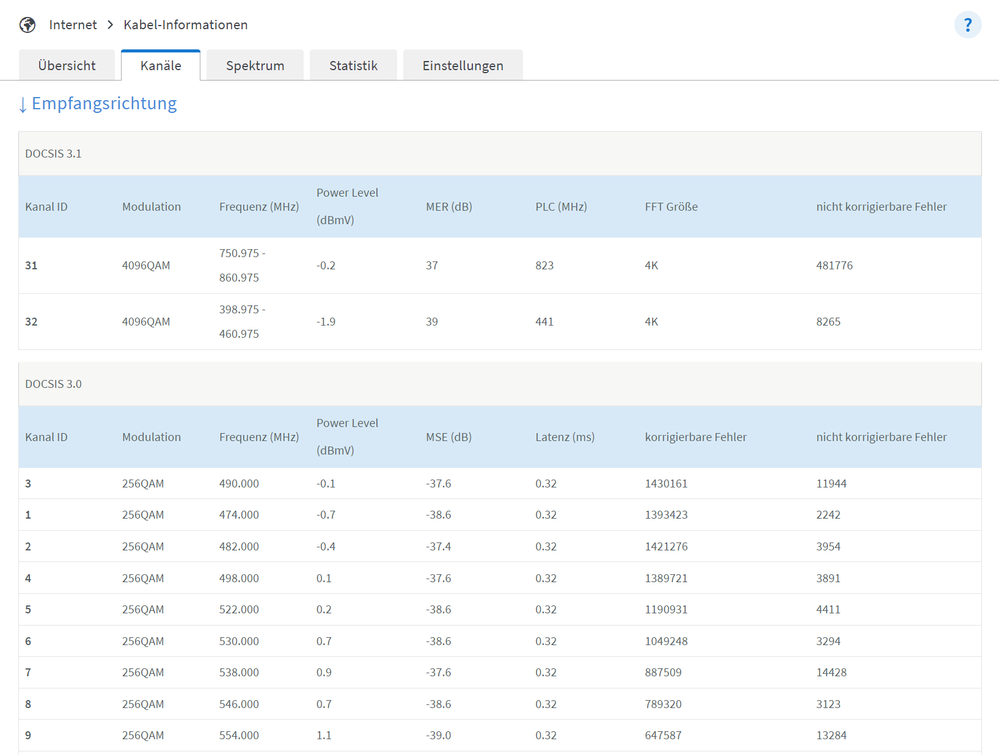The image size is (999, 755).
Task: Click the DOCSIS 3.1 table title
Action: (53, 153)
